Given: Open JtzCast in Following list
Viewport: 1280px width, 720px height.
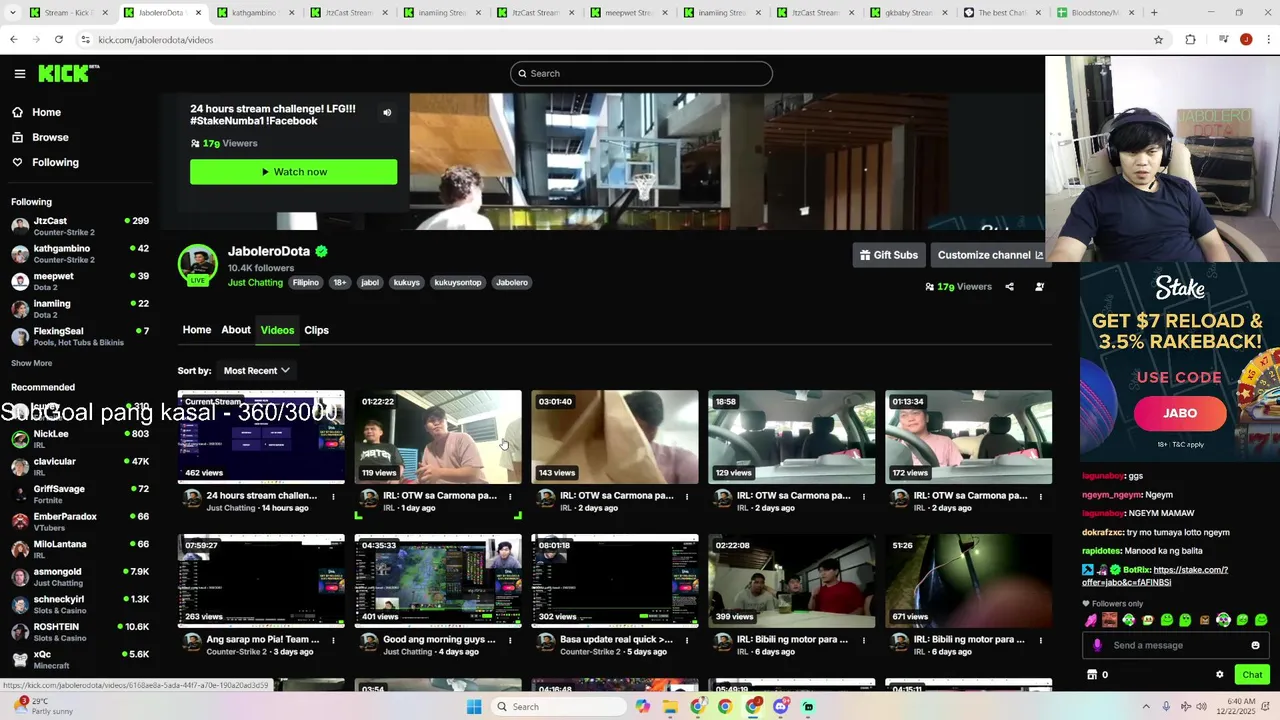Looking at the screenshot, I should 80,226.
